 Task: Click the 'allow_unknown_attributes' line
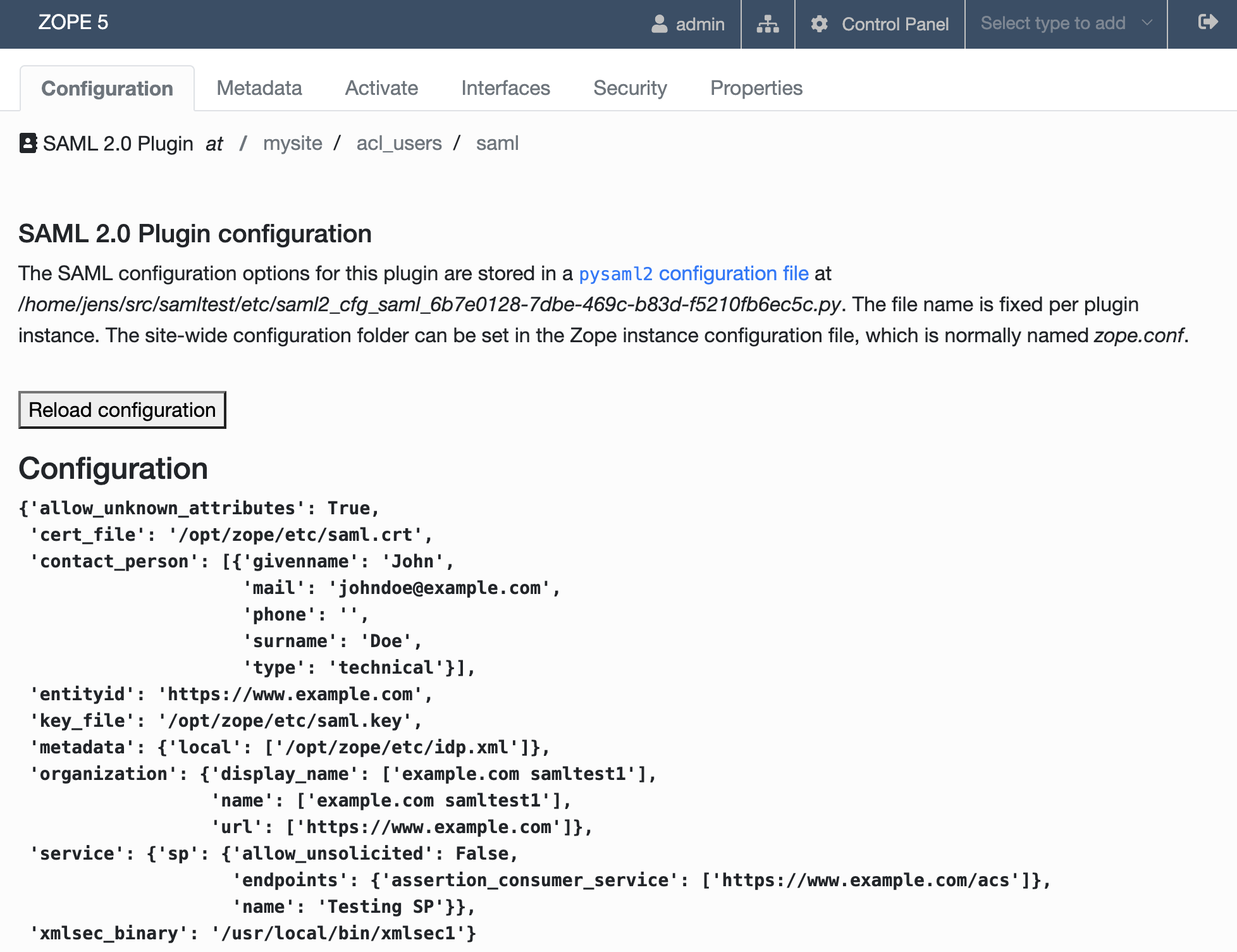click(199, 509)
